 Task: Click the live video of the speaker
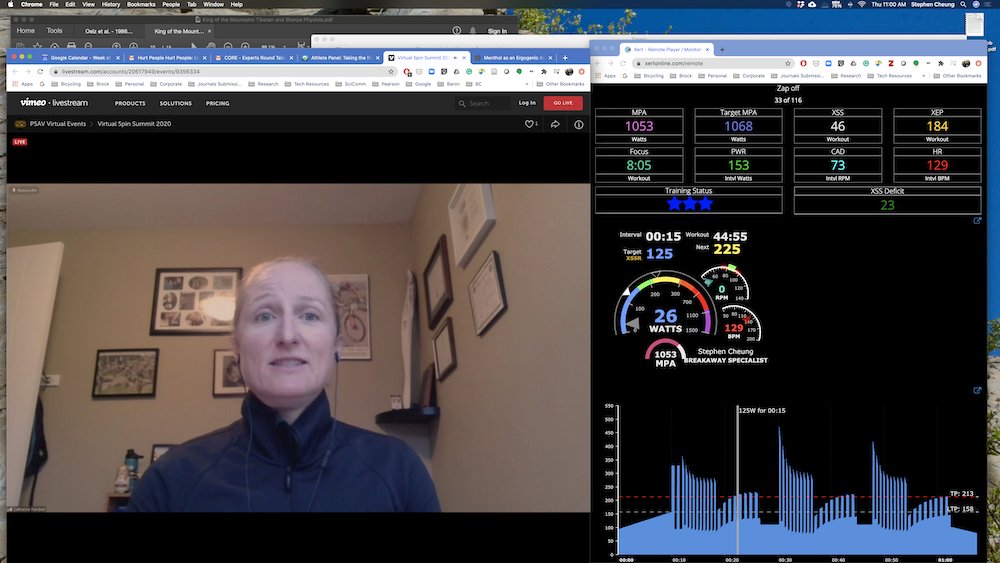coord(298,347)
